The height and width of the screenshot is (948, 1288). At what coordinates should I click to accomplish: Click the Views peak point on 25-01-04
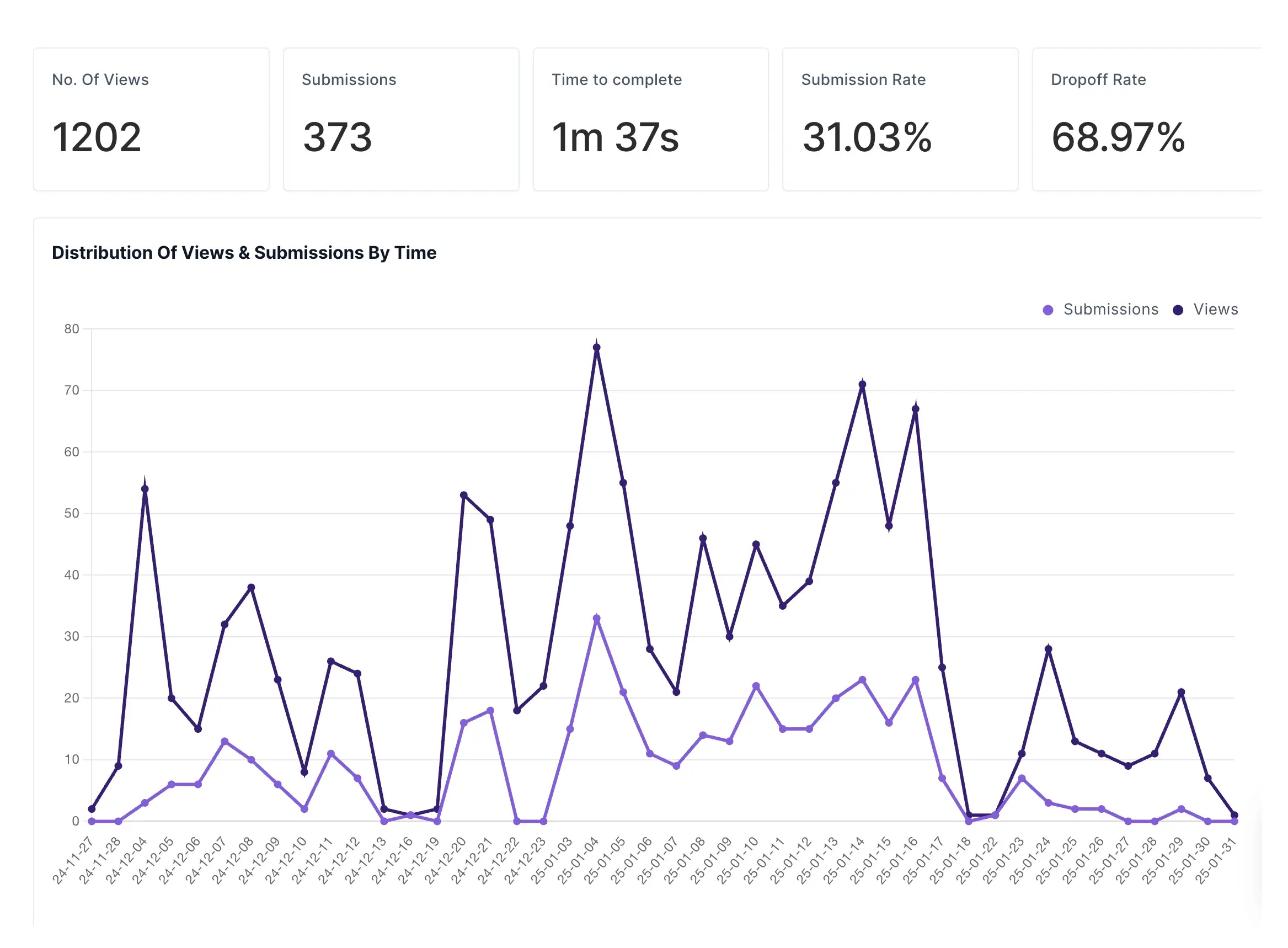point(596,347)
